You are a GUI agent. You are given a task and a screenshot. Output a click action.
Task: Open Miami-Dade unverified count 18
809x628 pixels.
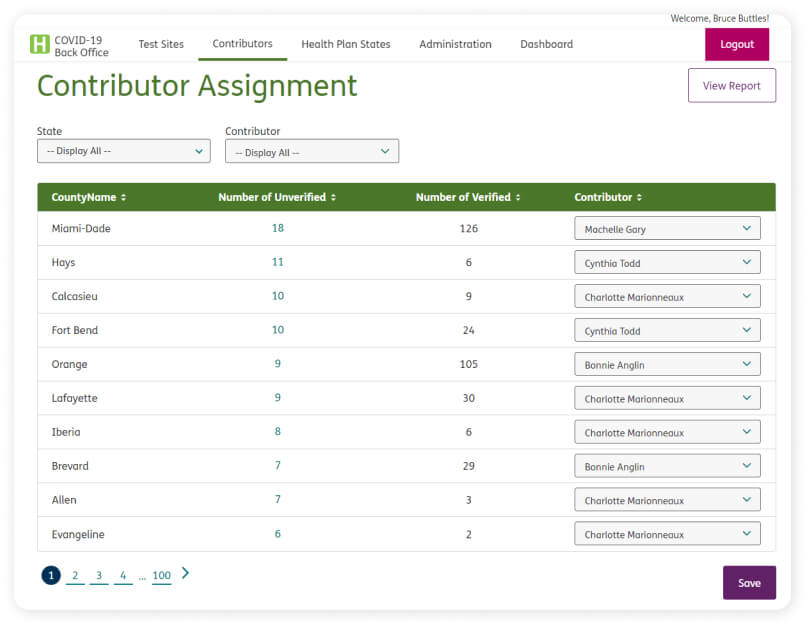pyautogui.click(x=278, y=228)
